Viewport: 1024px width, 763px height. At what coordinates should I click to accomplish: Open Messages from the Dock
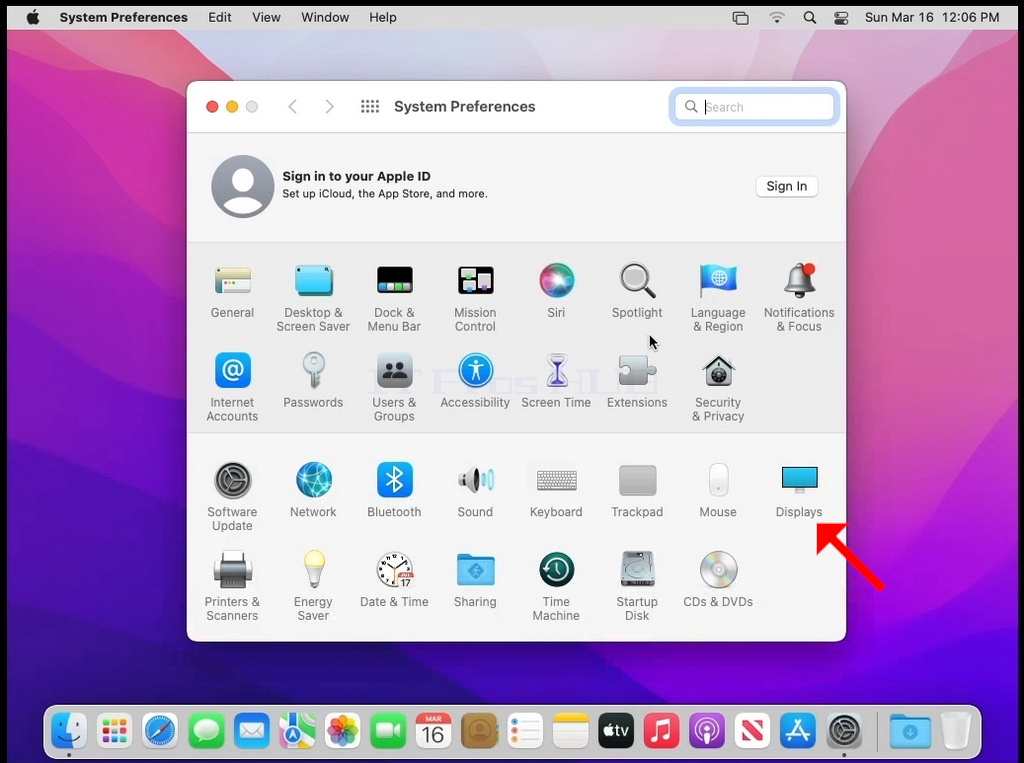click(206, 730)
